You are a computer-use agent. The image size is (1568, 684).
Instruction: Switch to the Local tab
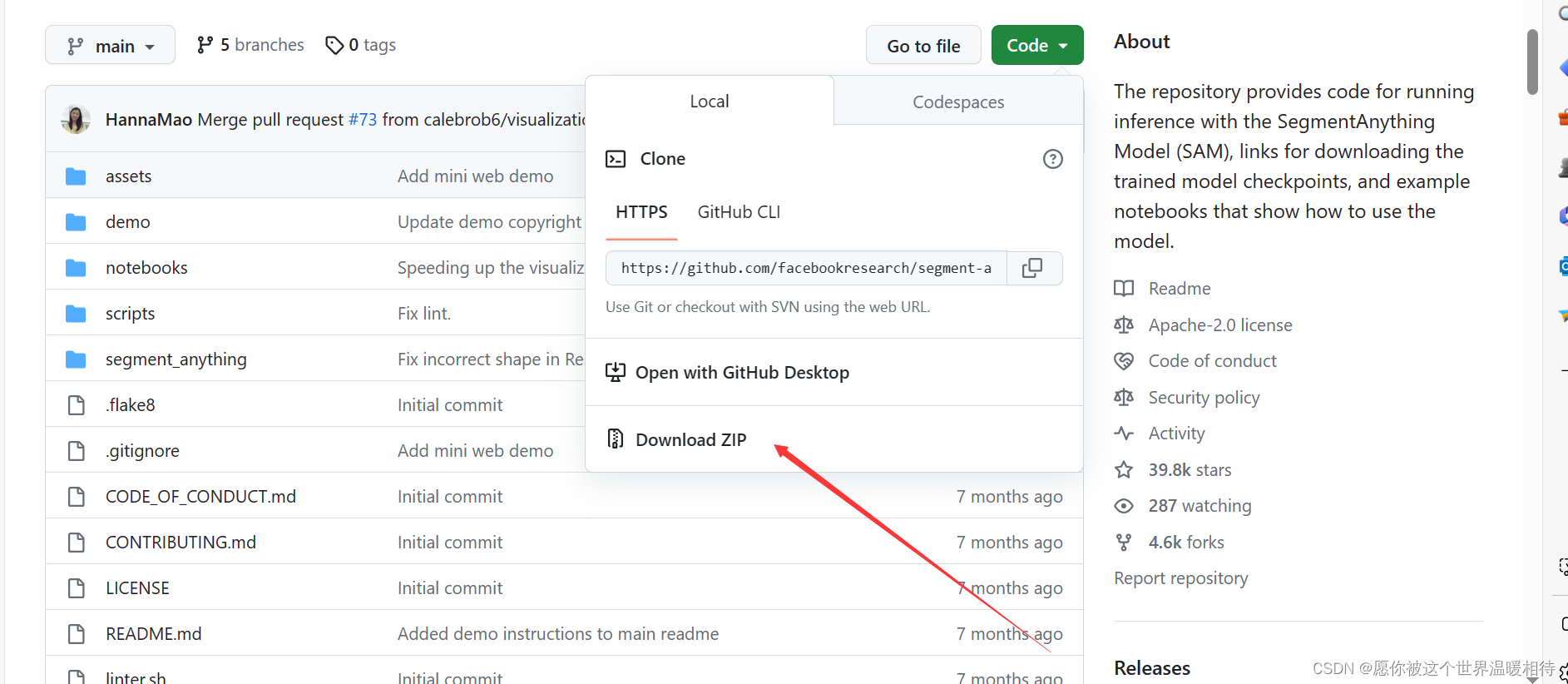(x=710, y=101)
